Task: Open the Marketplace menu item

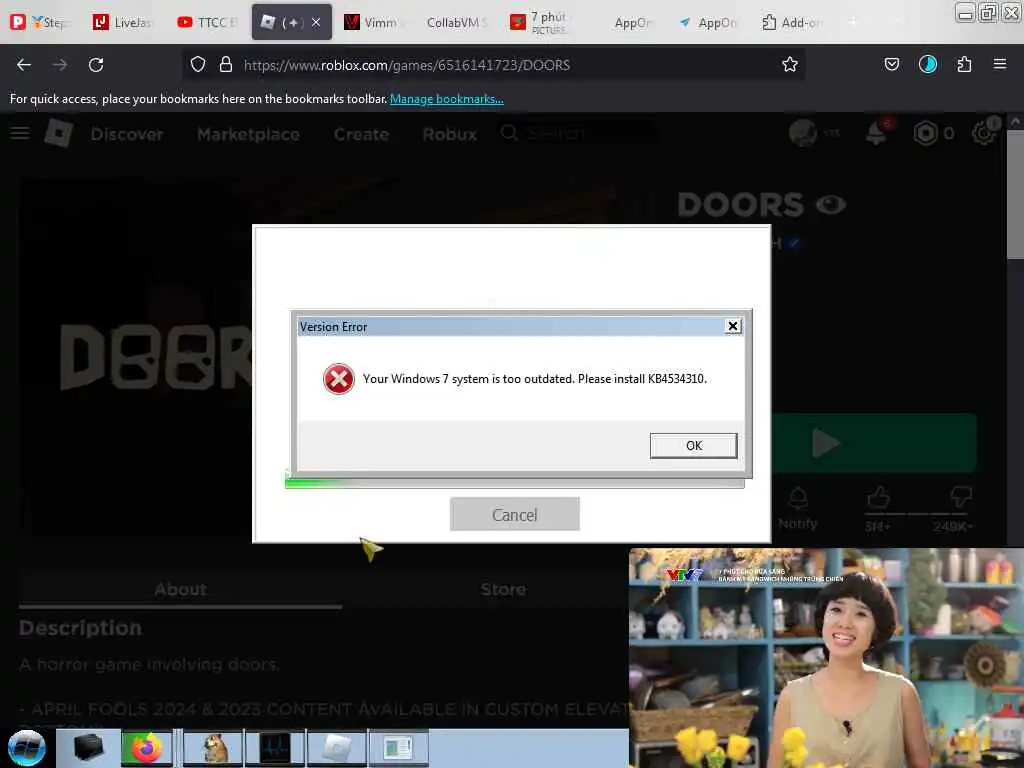Action: (248, 134)
